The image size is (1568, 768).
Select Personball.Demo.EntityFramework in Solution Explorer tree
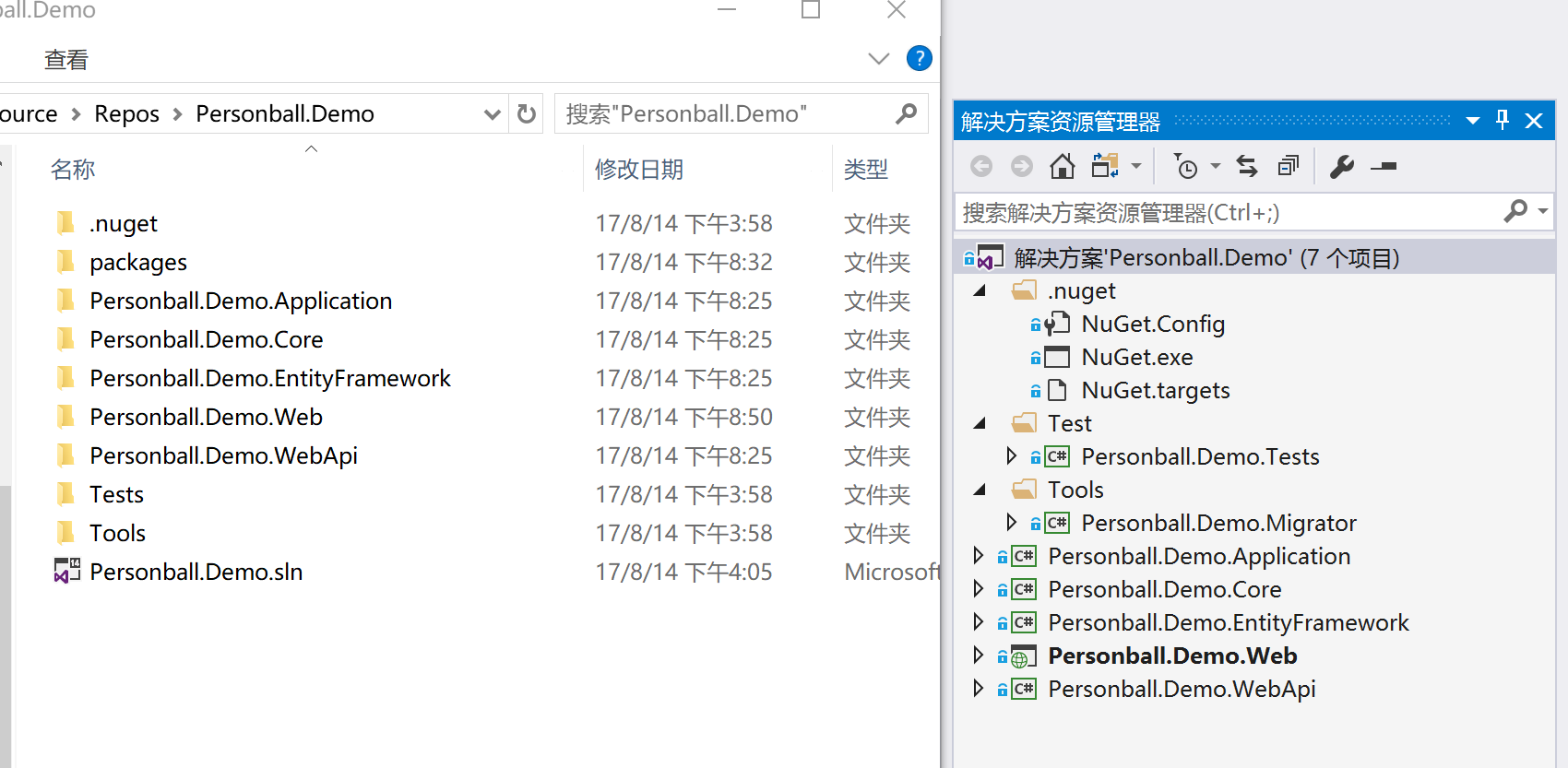(x=1229, y=622)
